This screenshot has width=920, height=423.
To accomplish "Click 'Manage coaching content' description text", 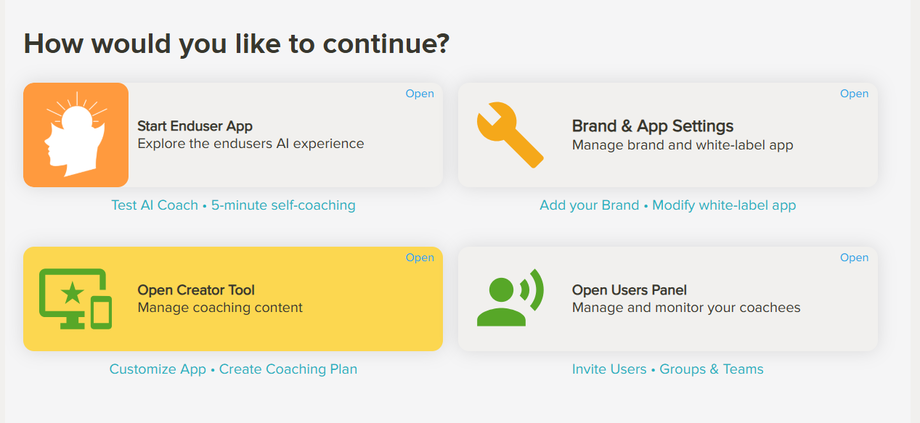I will tap(219, 308).
